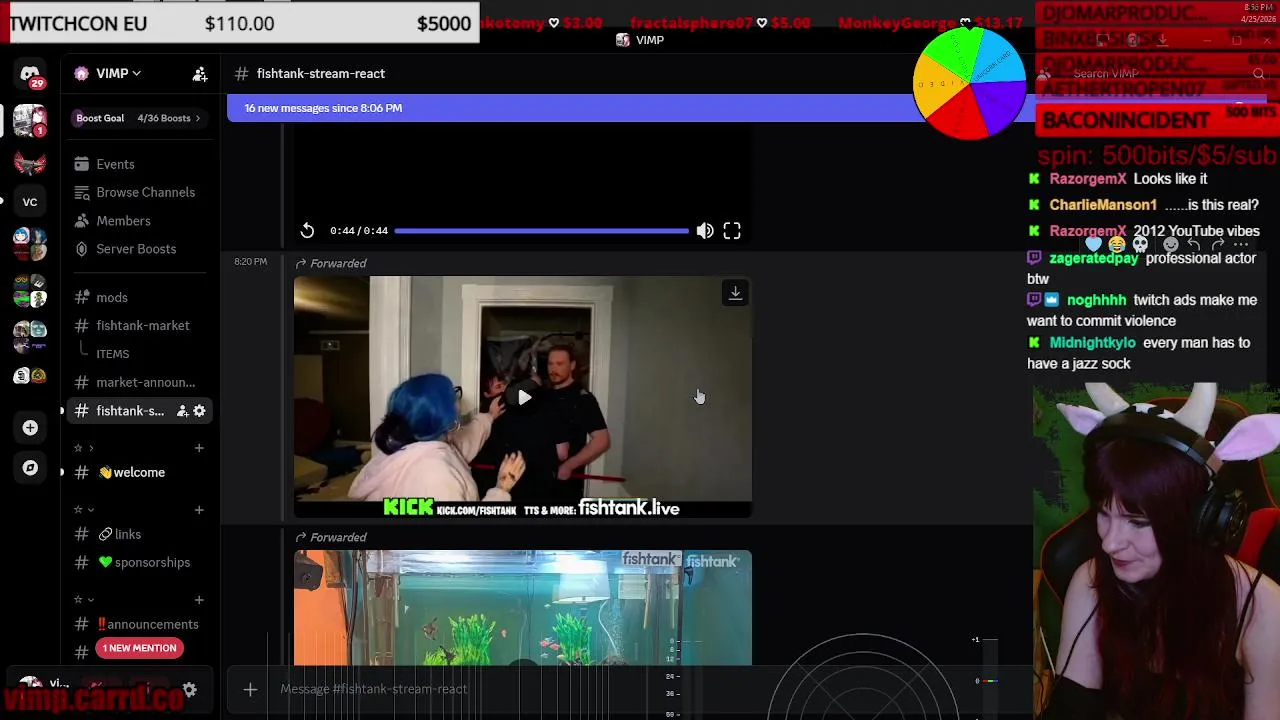Image resolution: width=1280 pixels, height=720 pixels.
Task: Open the VC server icon
Action: pos(30,202)
